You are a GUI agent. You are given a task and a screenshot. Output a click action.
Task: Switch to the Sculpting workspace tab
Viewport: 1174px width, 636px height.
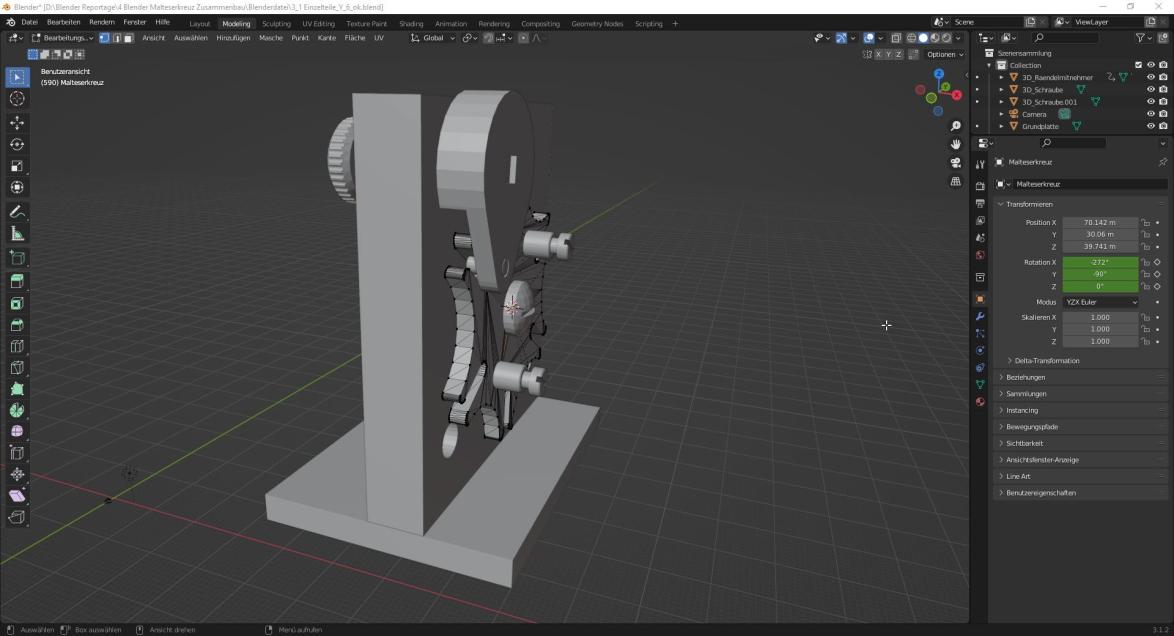point(276,23)
